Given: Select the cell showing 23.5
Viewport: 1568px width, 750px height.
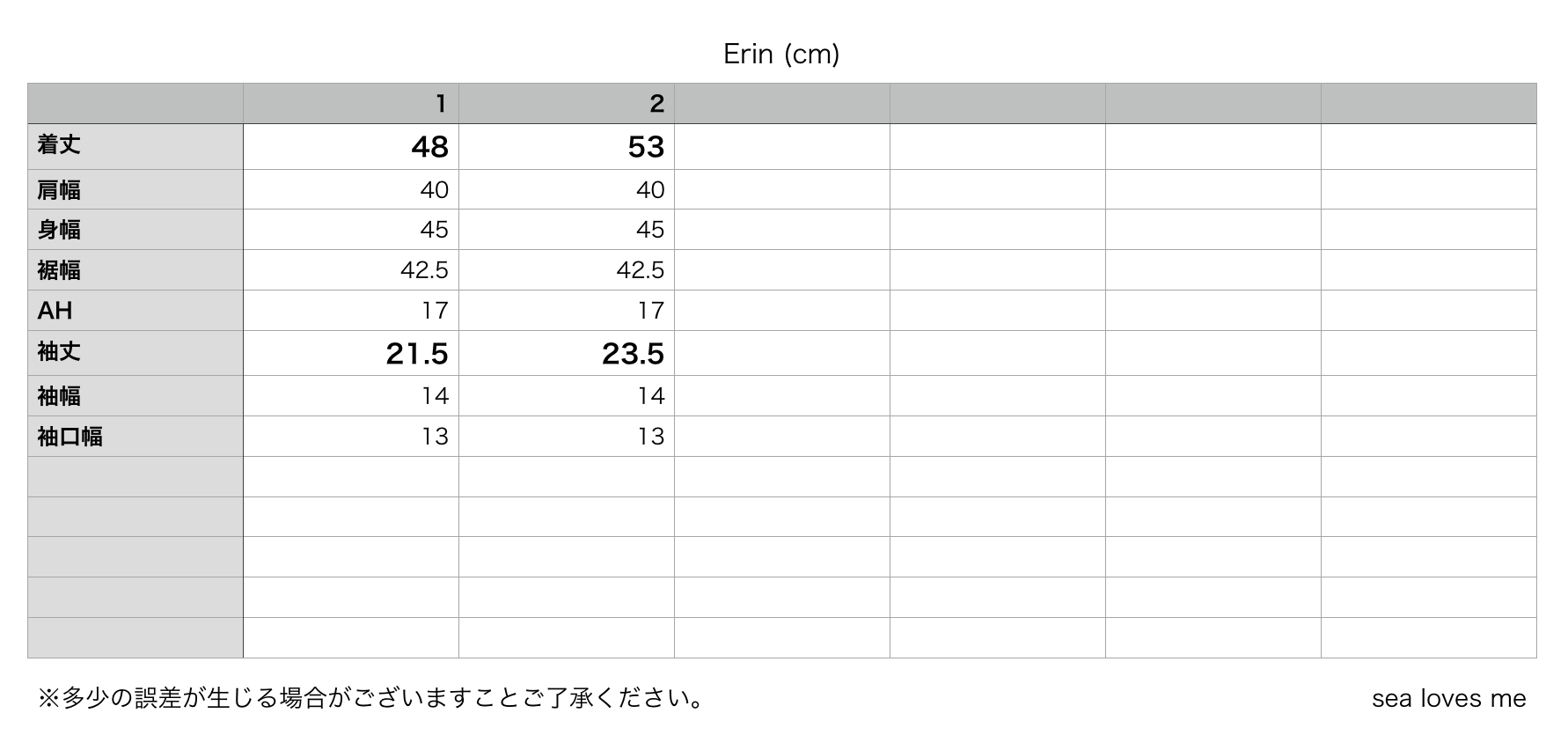Looking at the screenshot, I should point(567,353).
